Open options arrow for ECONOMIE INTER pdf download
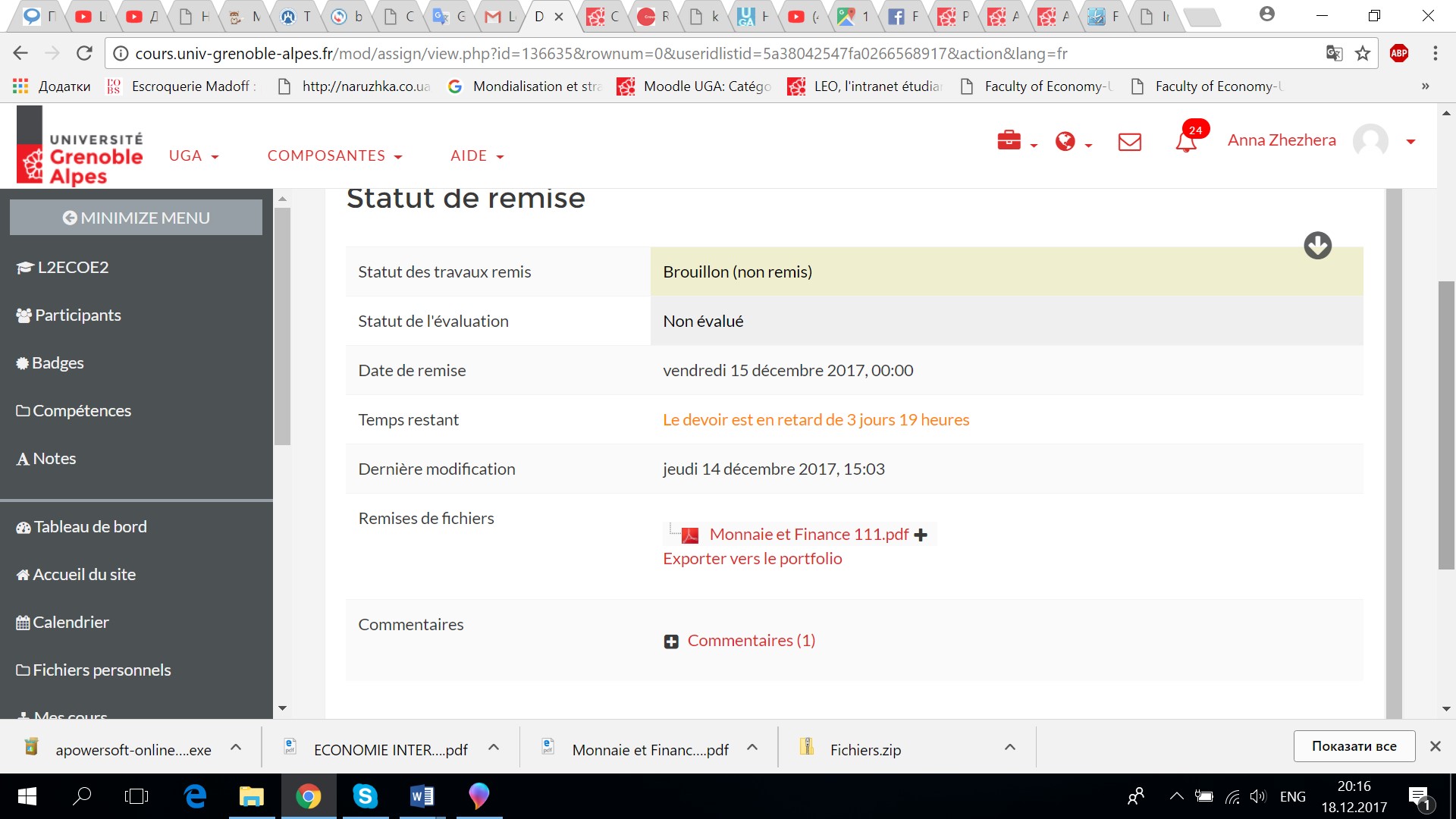 (x=494, y=748)
